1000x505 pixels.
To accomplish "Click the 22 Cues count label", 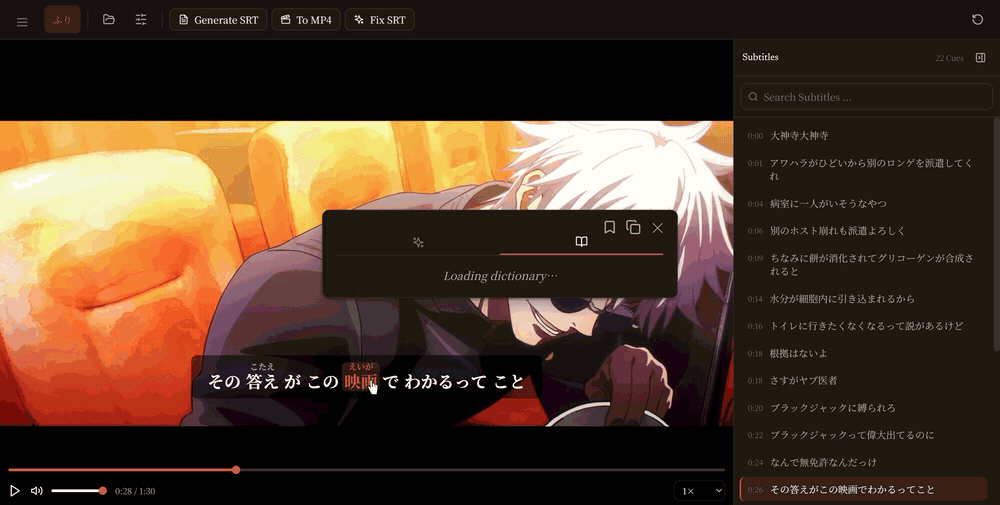I will 950,58.
